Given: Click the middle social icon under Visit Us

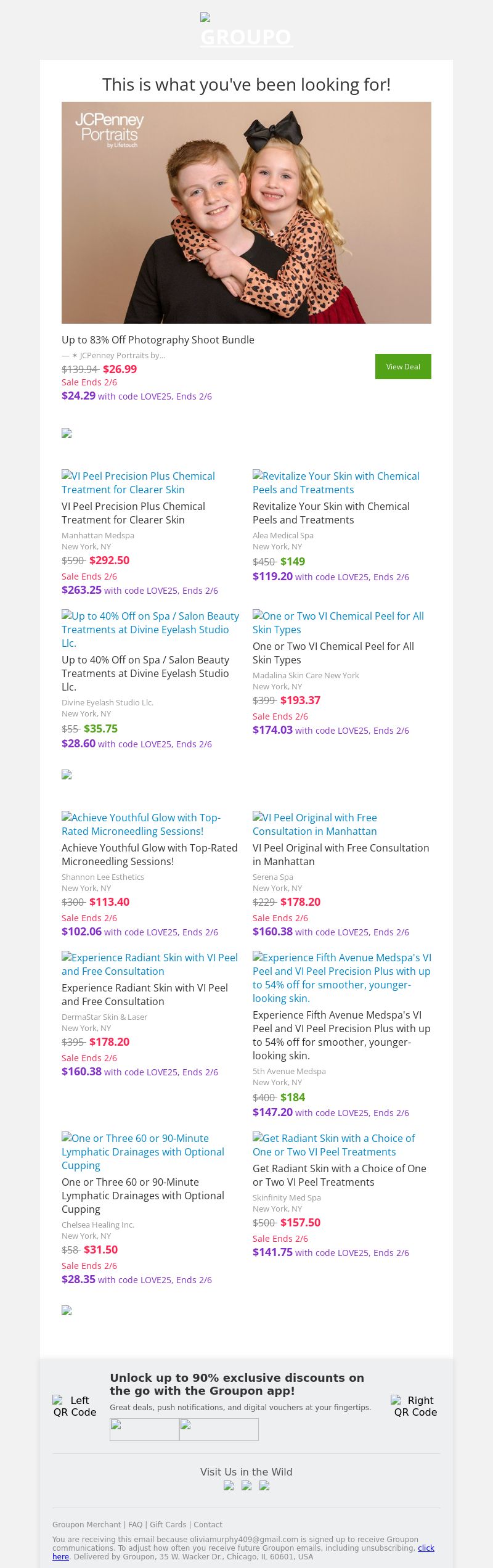Looking at the screenshot, I should pyautogui.click(x=246, y=1485).
